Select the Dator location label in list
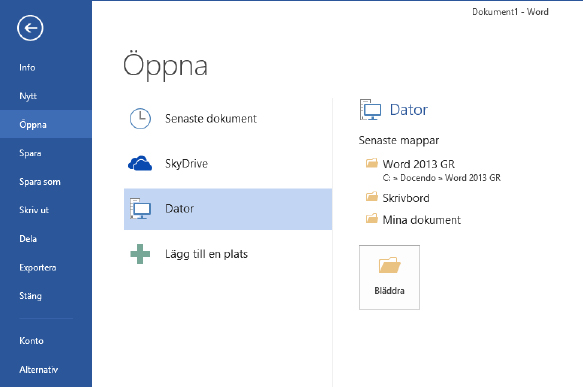This screenshot has width=583, height=387. click(x=180, y=209)
